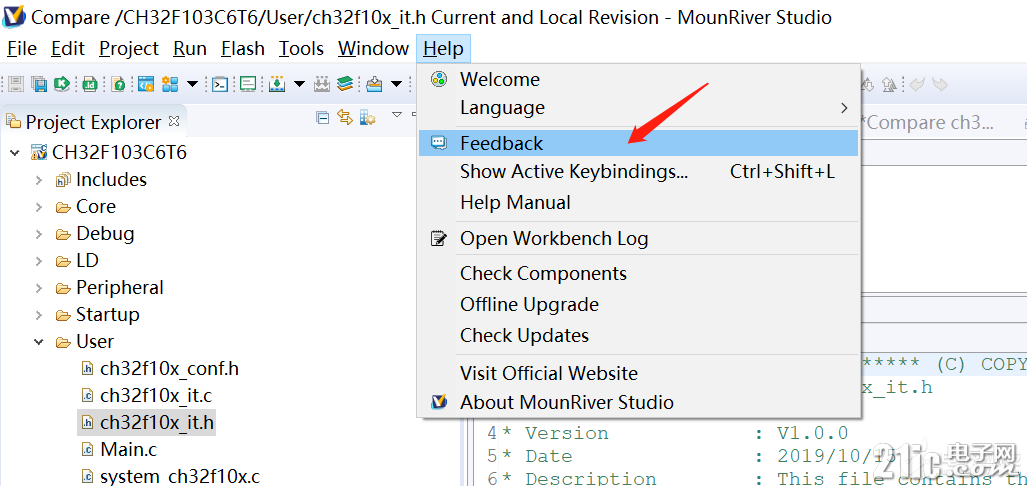
Task: Choose Welcome from Help menu
Action: (639, 79)
